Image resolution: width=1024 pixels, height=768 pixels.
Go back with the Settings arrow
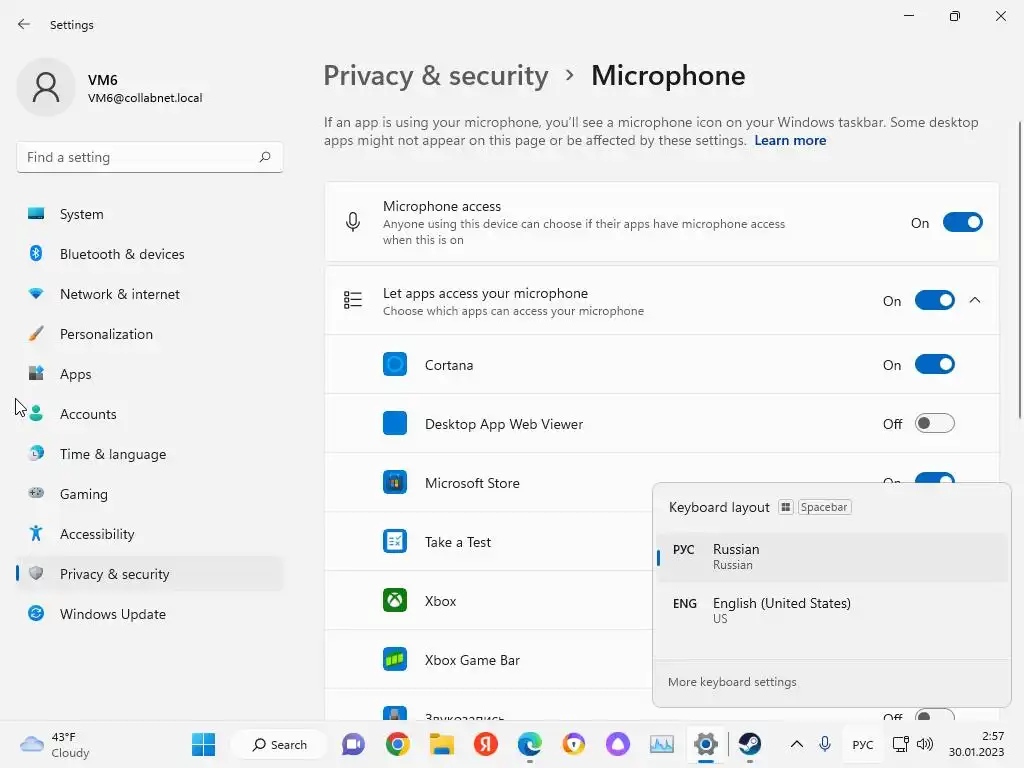[x=24, y=24]
